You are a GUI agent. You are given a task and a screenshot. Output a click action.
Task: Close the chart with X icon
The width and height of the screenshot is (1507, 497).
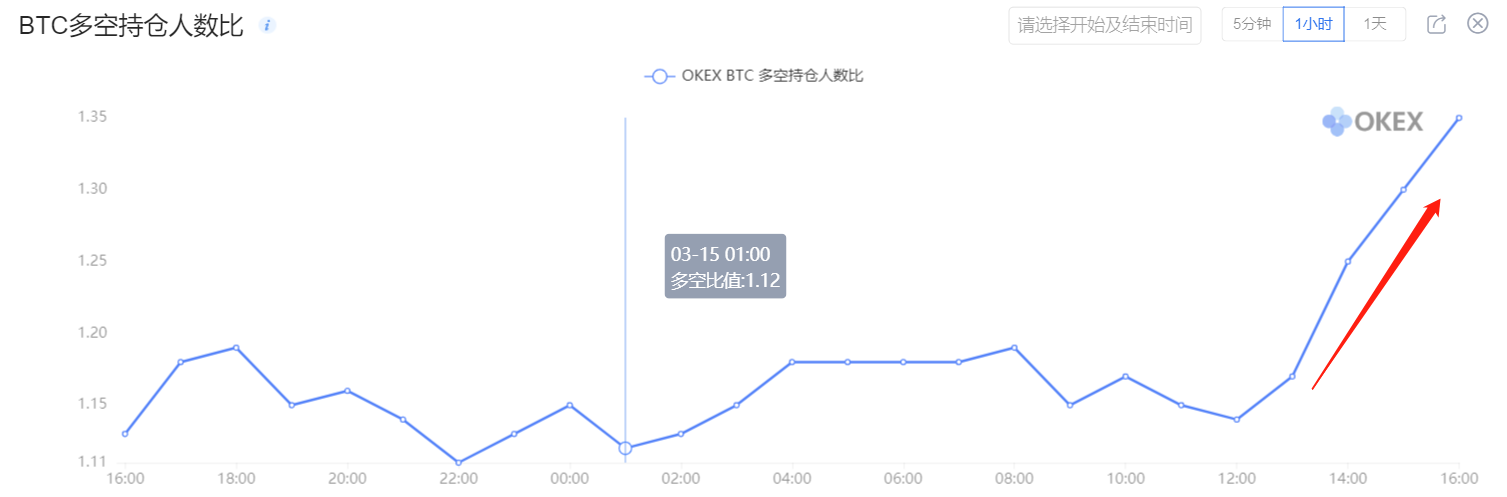coord(1477,24)
